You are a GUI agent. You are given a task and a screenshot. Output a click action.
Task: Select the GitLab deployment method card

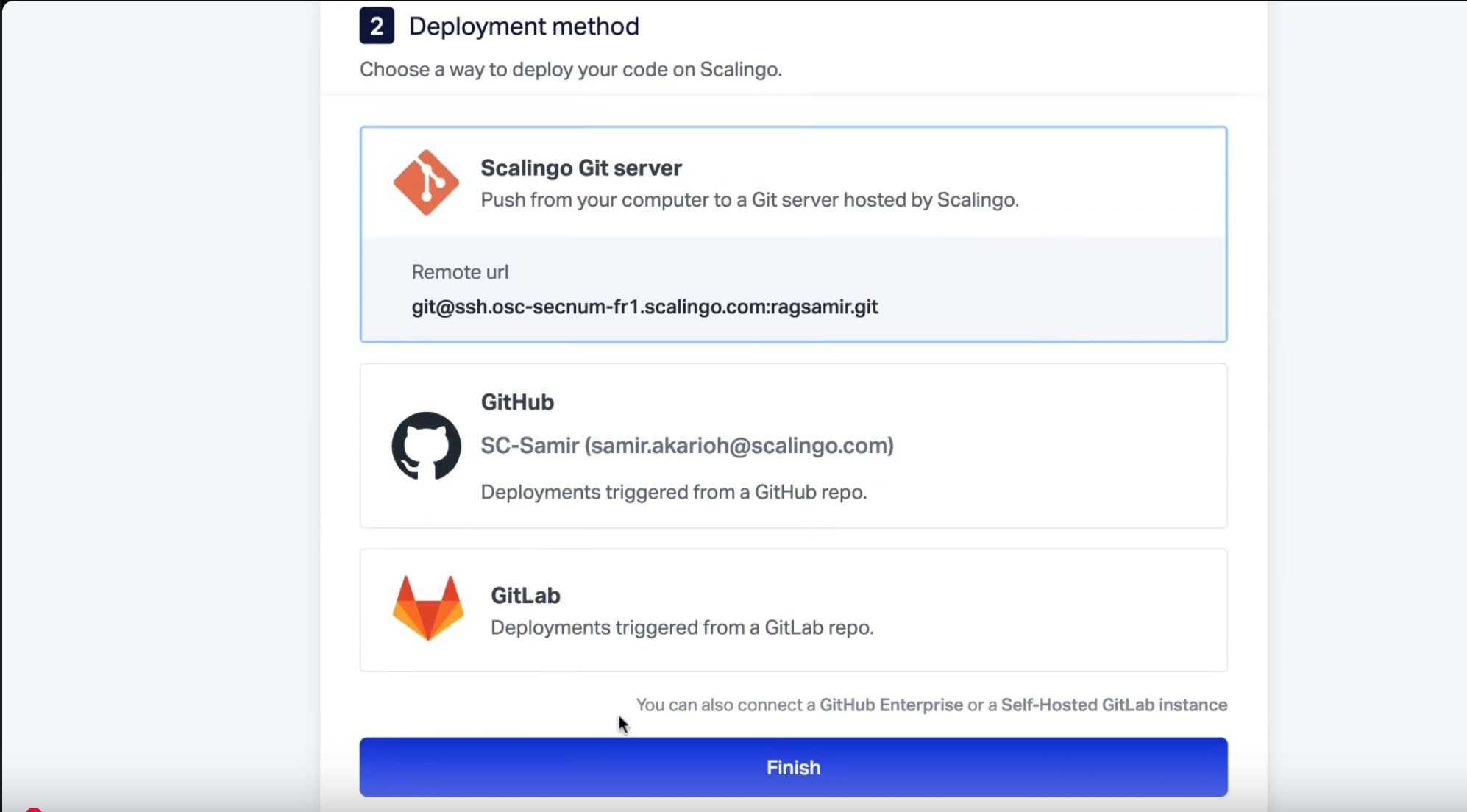click(x=792, y=610)
